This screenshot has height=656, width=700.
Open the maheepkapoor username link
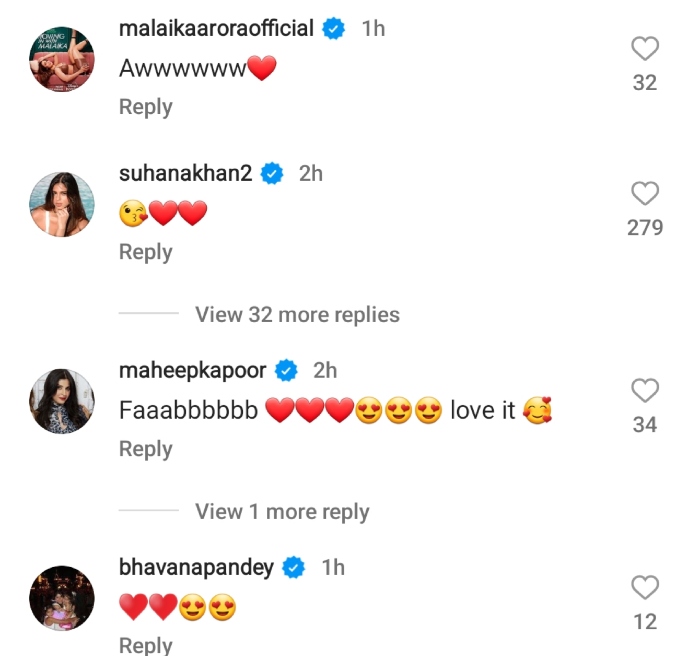[192, 371]
